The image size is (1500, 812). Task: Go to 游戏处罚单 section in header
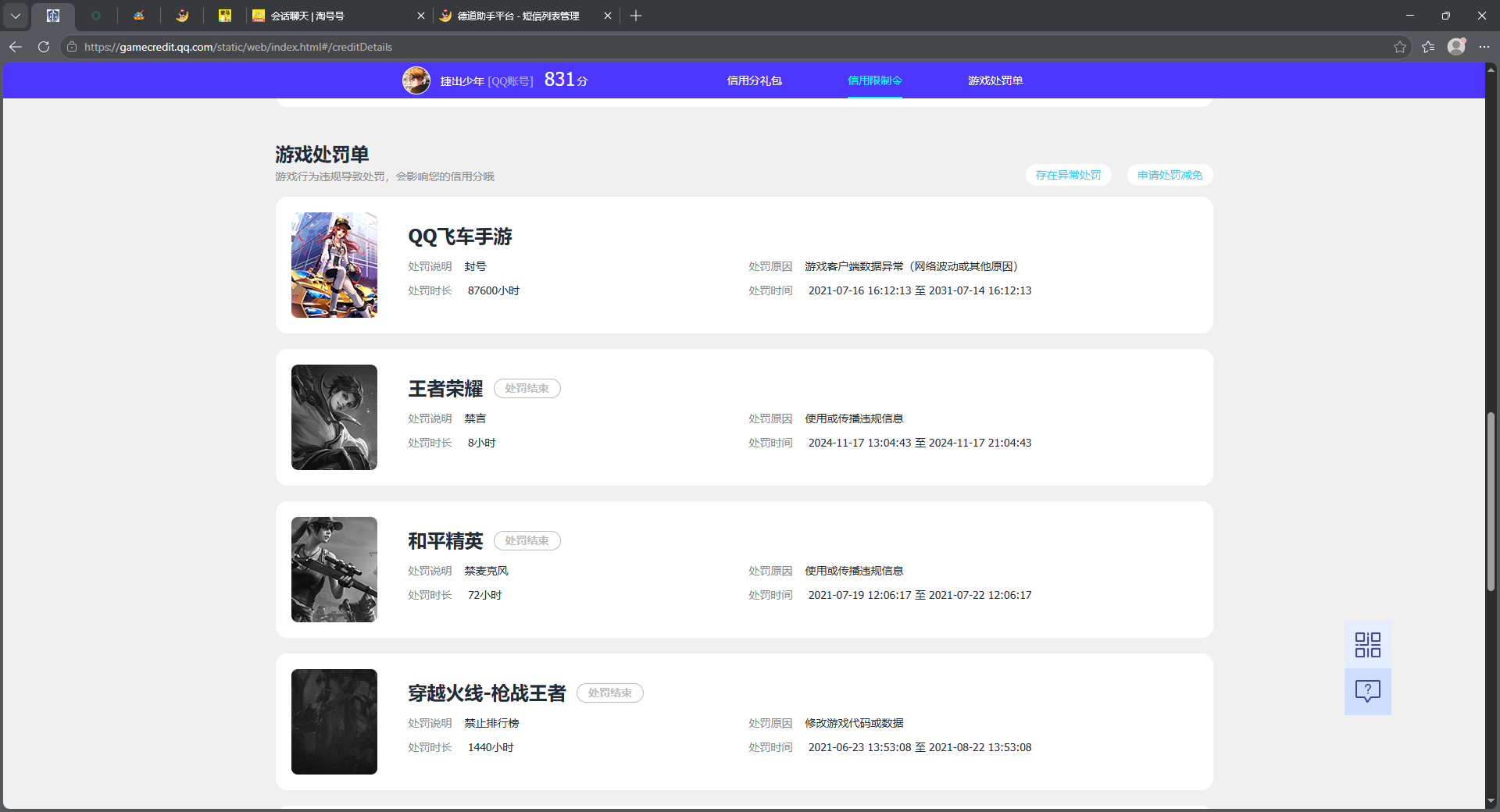click(x=995, y=80)
